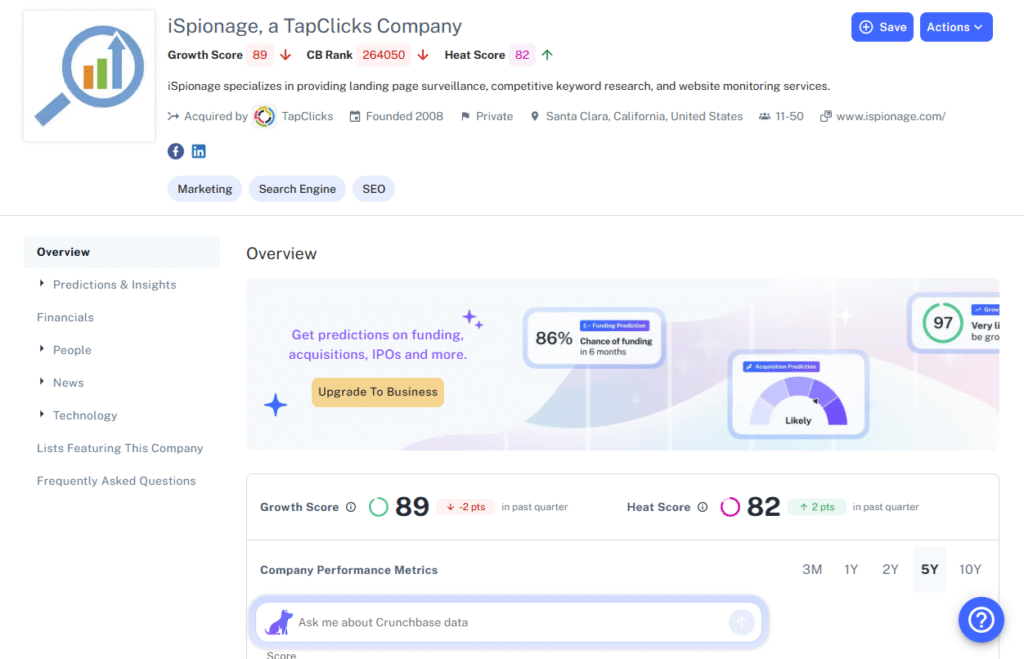
Task: Click the CB Rank down arrow
Action: click(x=423, y=55)
